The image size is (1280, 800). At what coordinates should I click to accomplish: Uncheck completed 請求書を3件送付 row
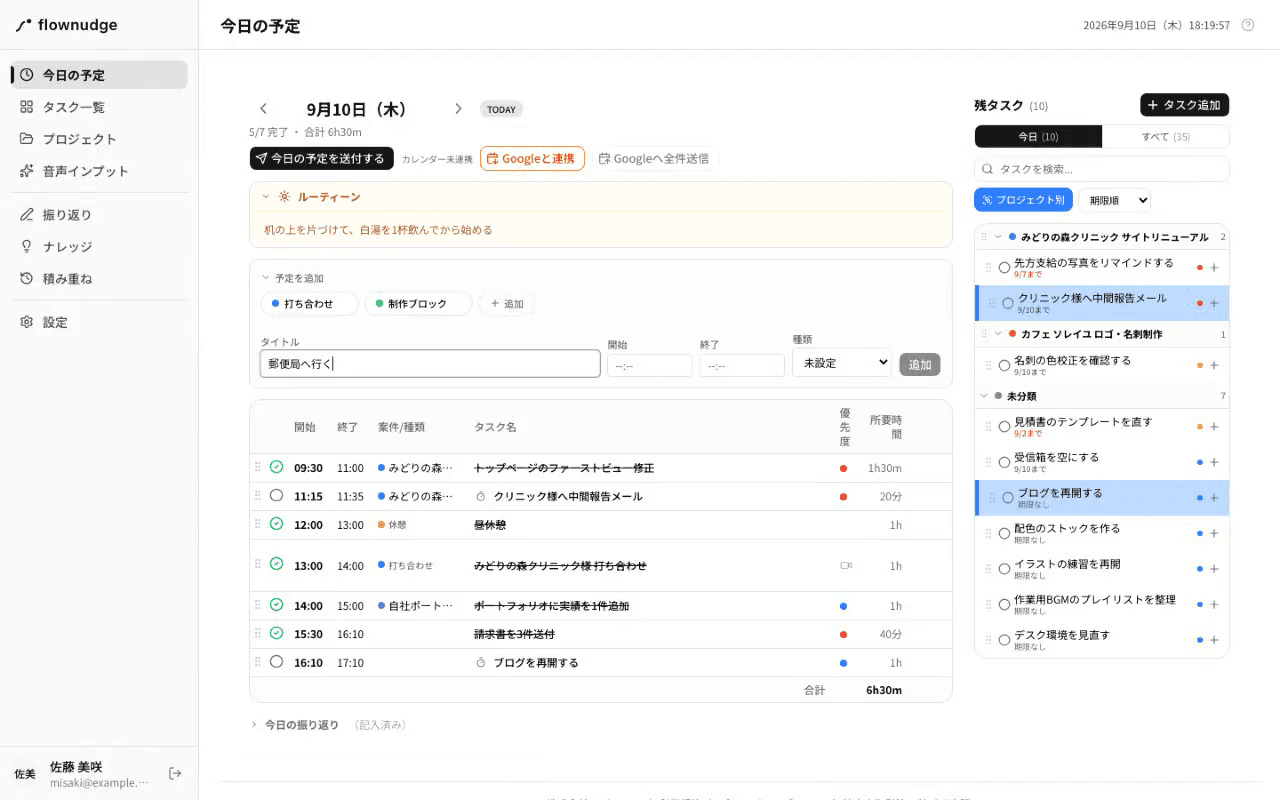(277, 633)
